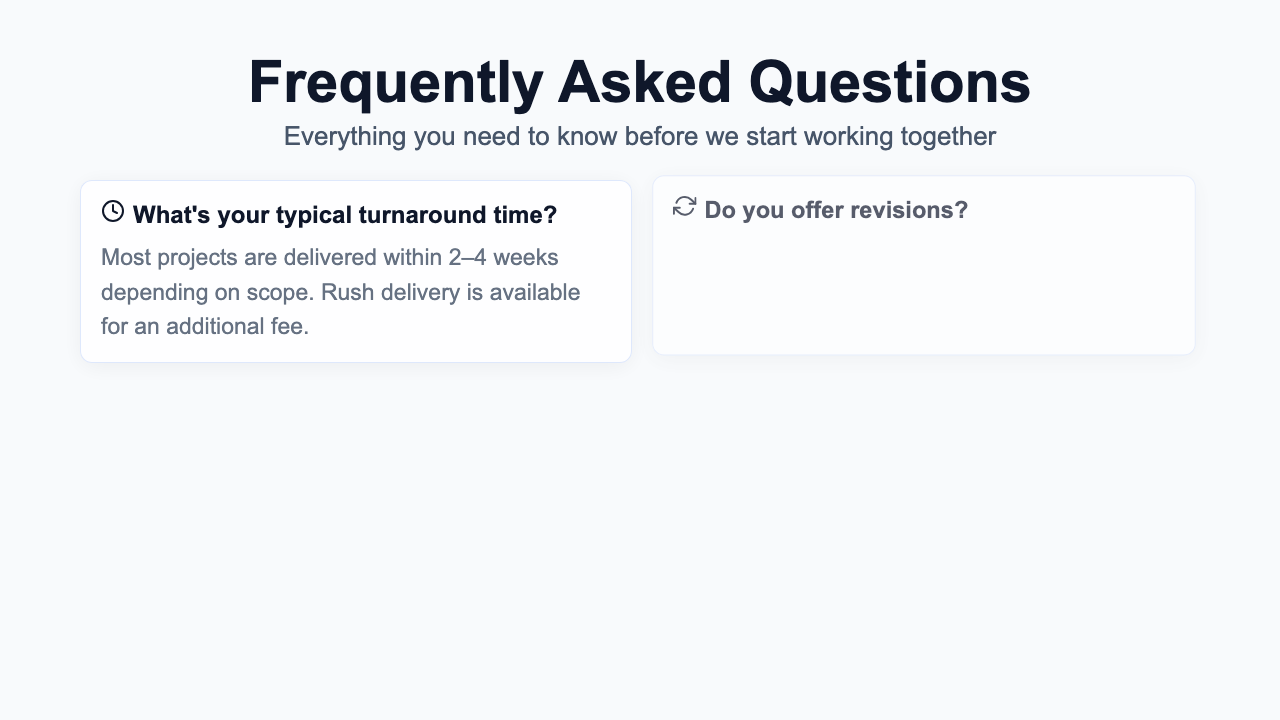This screenshot has height=720, width=1280.
Task: Click "for an additional fee." text line
Action: click(x=205, y=326)
